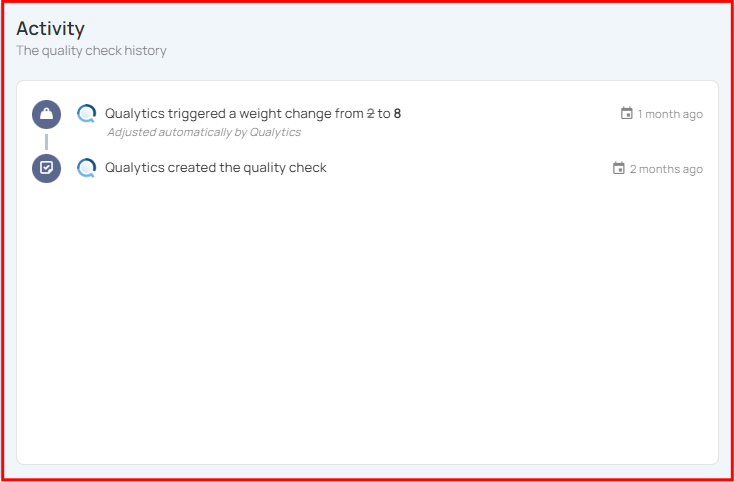Image resolution: width=735 pixels, height=482 pixels.
Task: Click the calendar icon next to 1 month ago
Action: pyautogui.click(x=626, y=113)
